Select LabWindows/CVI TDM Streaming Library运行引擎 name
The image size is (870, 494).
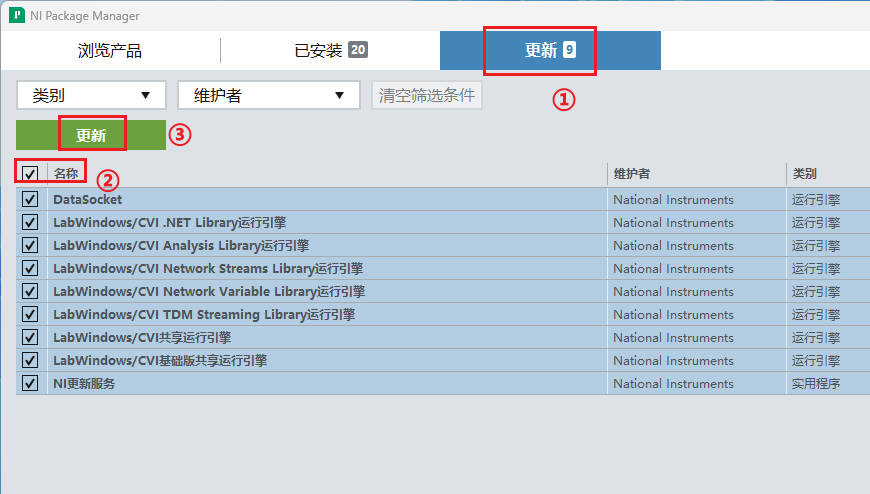(x=204, y=315)
